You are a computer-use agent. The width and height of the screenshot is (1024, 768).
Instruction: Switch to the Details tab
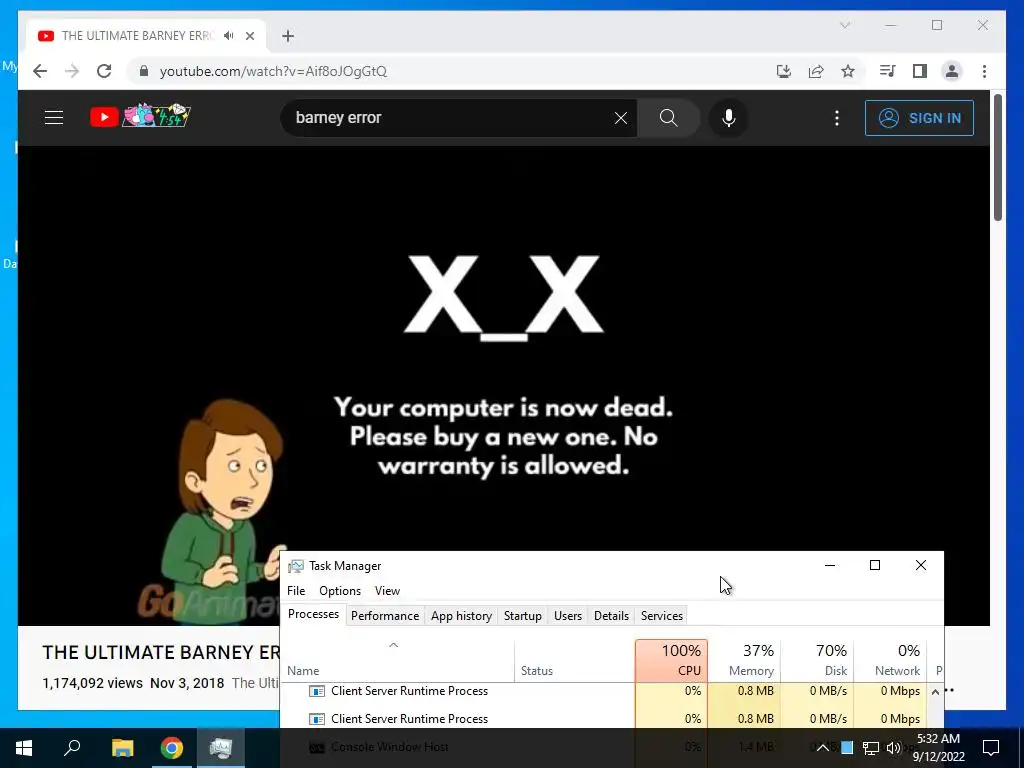[611, 616]
